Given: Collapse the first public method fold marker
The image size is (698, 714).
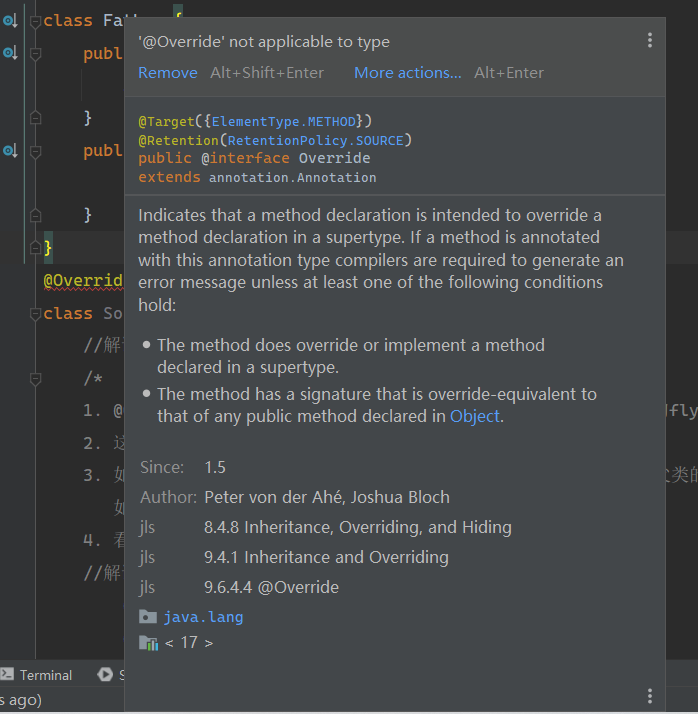Looking at the screenshot, I should [x=35, y=54].
